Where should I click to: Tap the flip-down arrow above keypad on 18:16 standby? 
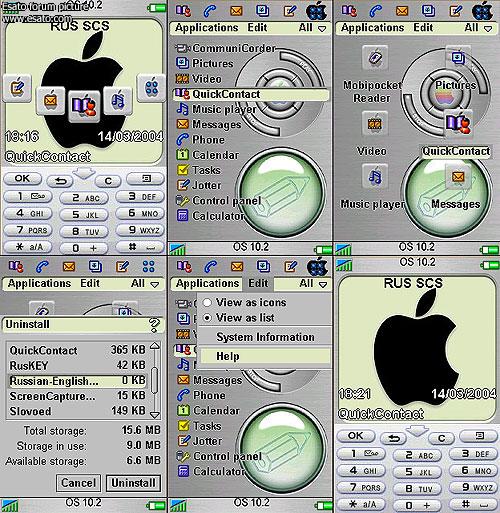click(83, 174)
